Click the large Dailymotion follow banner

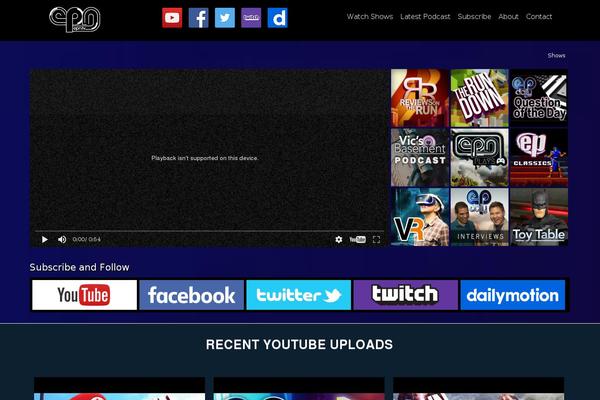click(x=513, y=295)
